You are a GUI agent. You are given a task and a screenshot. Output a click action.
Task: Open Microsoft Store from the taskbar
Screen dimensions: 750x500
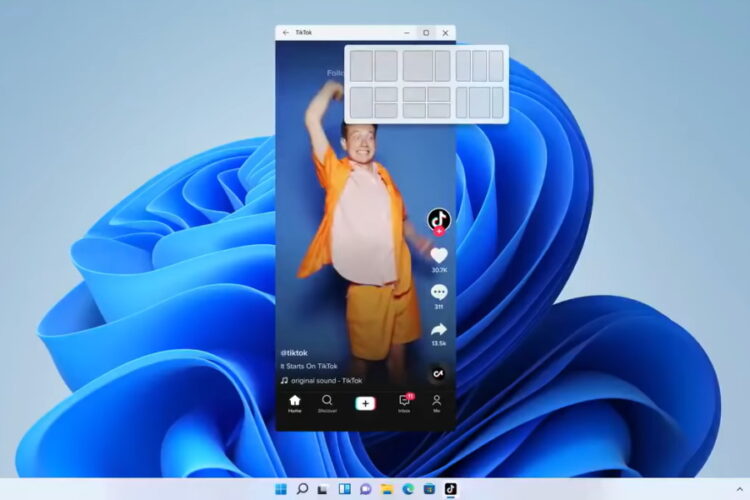coord(430,489)
